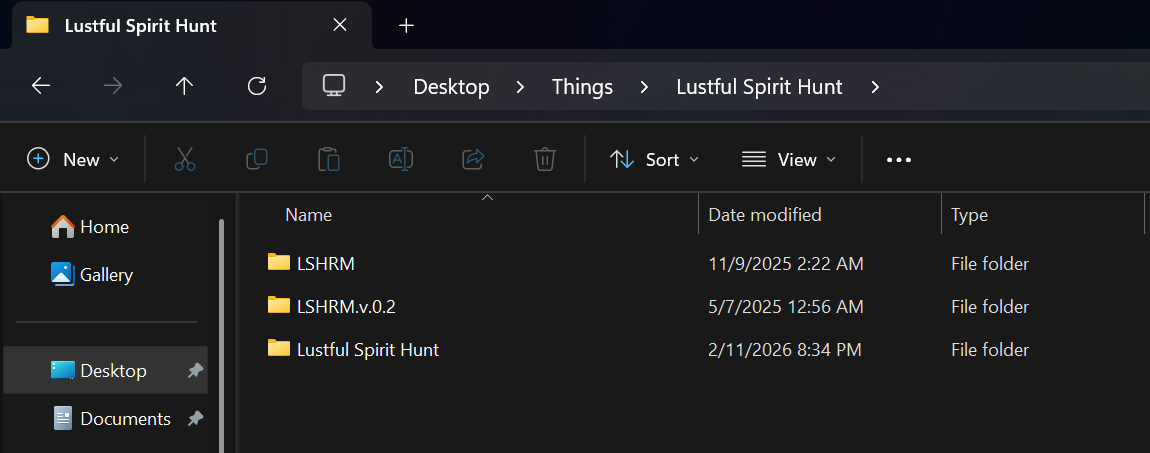Click the Rename icon in toolbar
The width and height of the screenshot is (1150, 453).
(x=401, y=159)
